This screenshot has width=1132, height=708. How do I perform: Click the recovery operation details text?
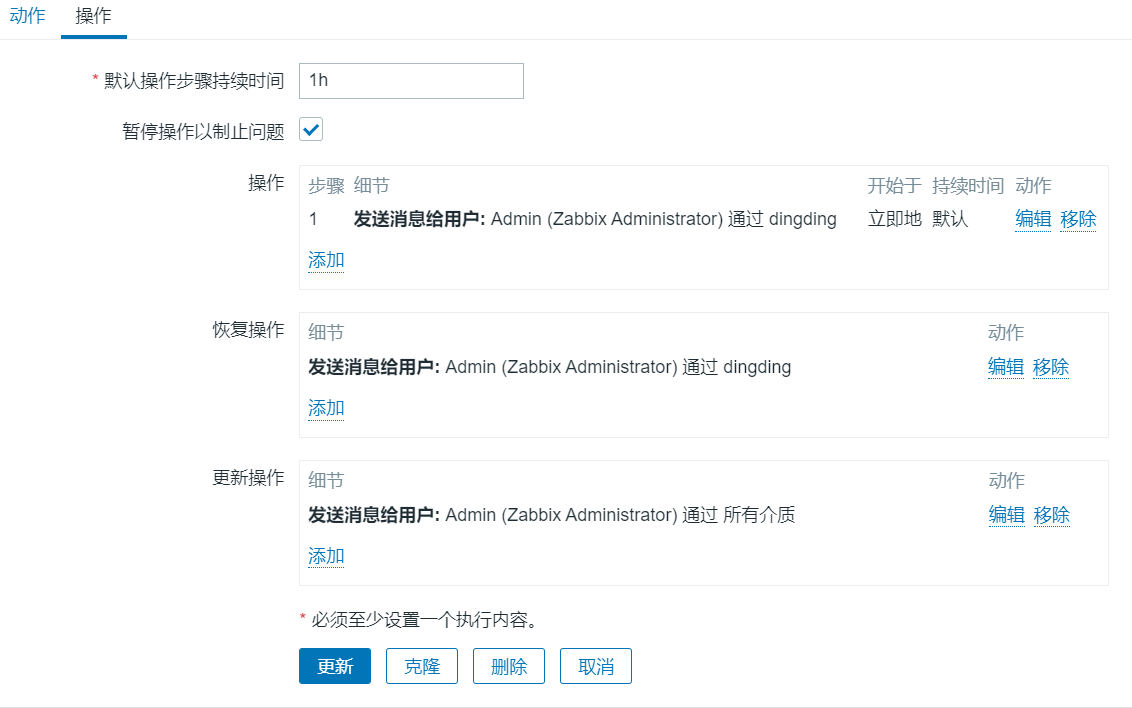(x=549, y=367)
